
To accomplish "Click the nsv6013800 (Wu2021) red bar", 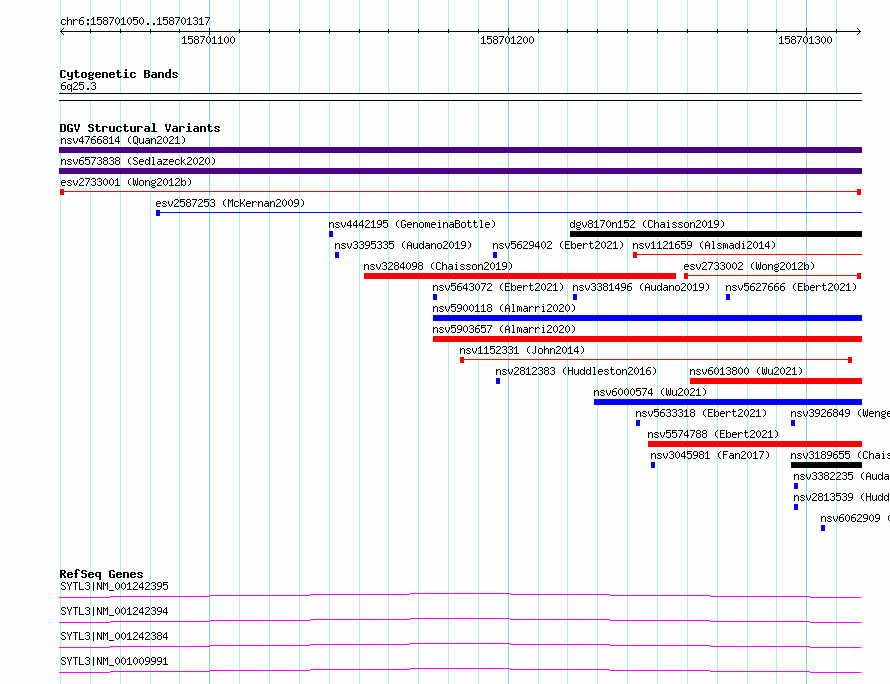I will point(776,381).
